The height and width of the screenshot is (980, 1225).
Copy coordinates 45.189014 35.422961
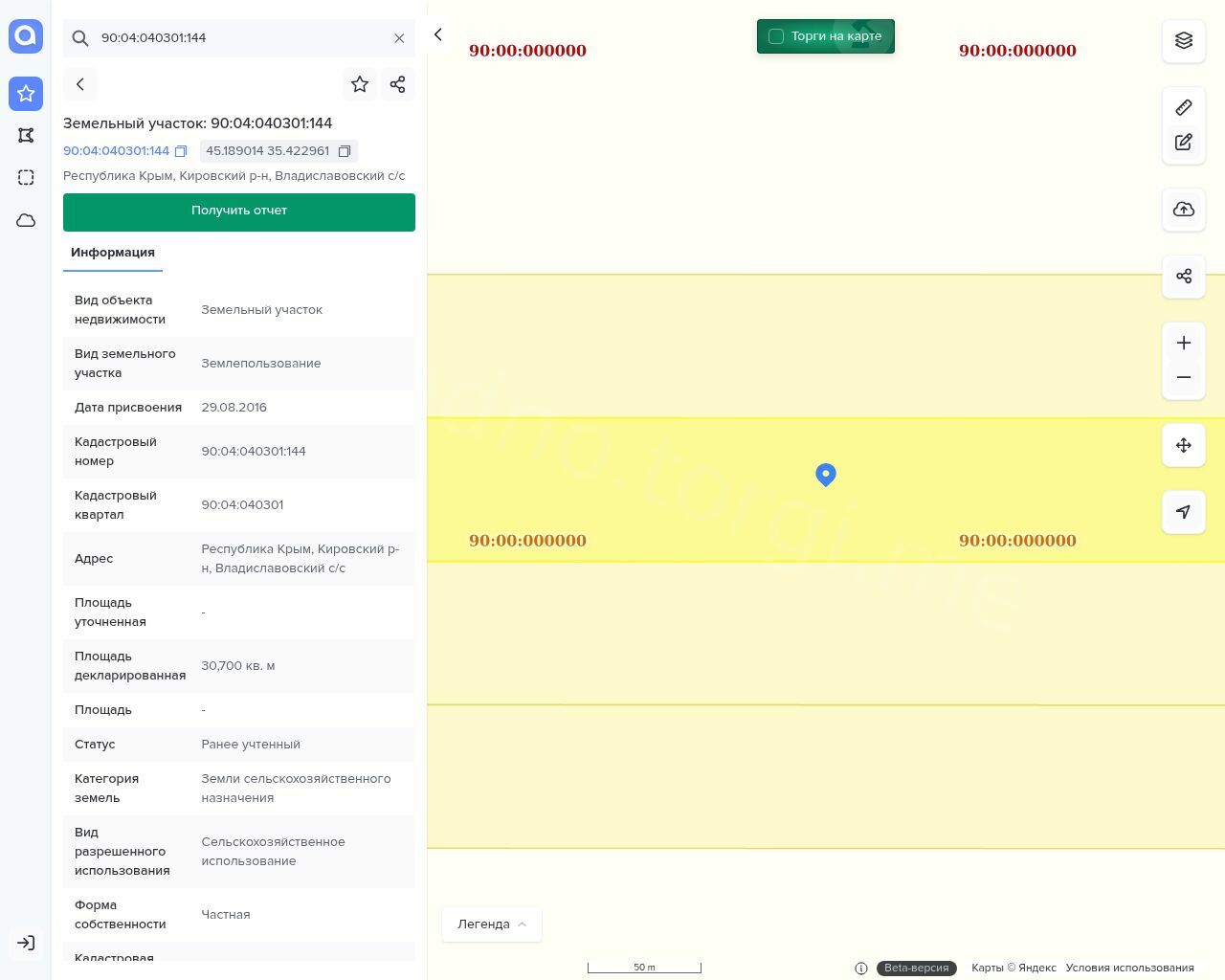click(x=345, y=151)
